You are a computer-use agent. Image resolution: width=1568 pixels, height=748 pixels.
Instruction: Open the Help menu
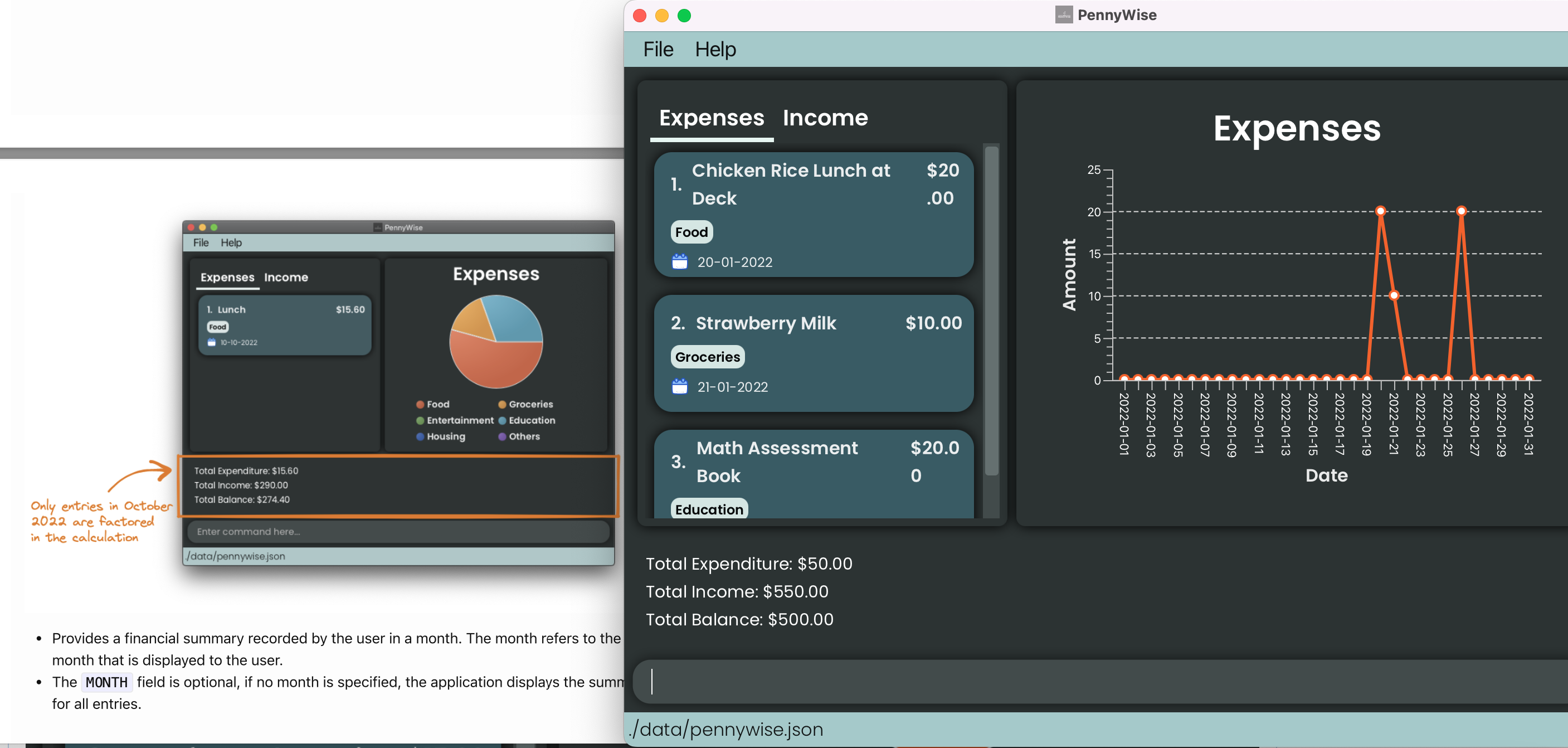(715, 50)
